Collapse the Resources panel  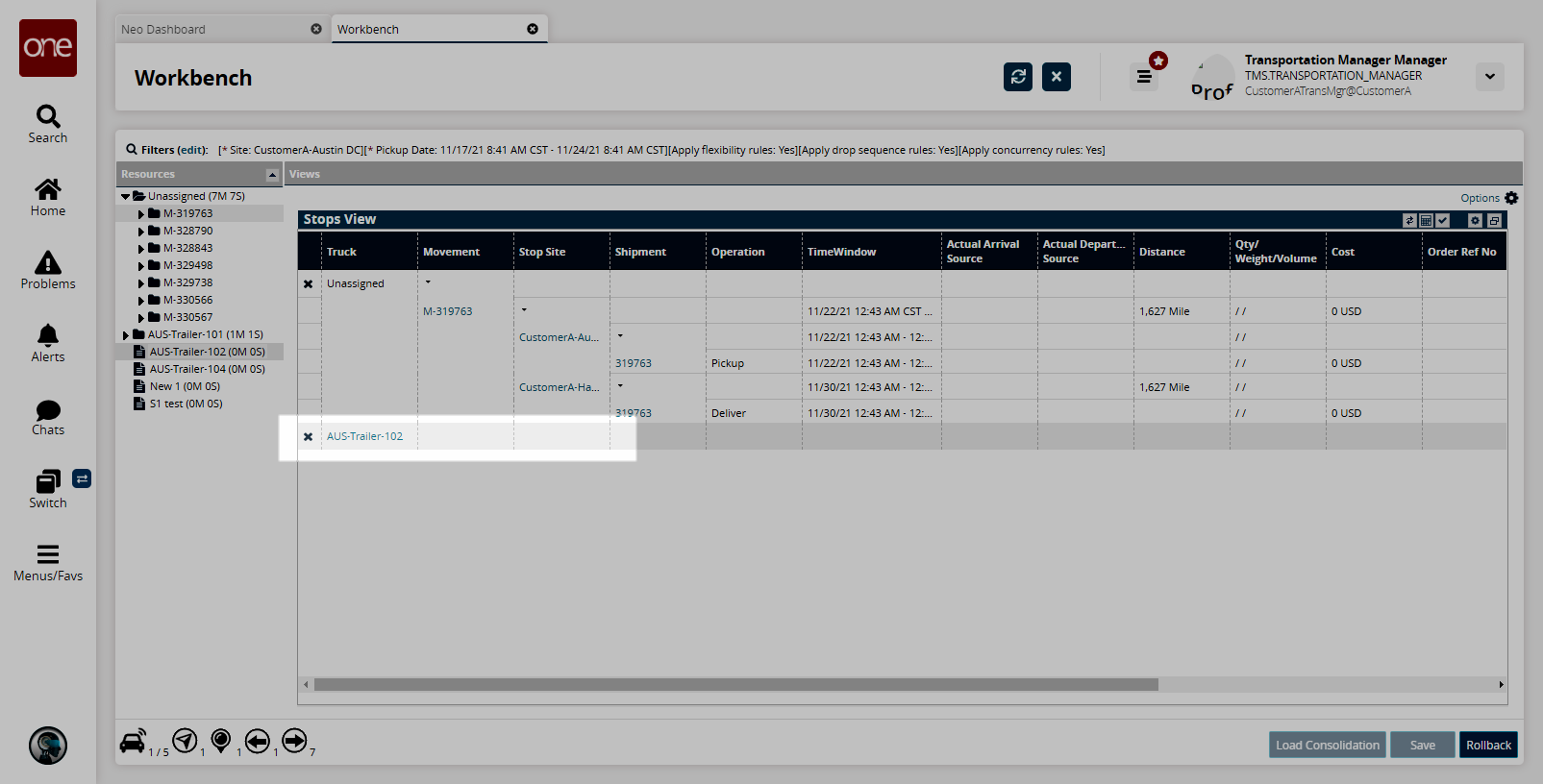(272, 175)
